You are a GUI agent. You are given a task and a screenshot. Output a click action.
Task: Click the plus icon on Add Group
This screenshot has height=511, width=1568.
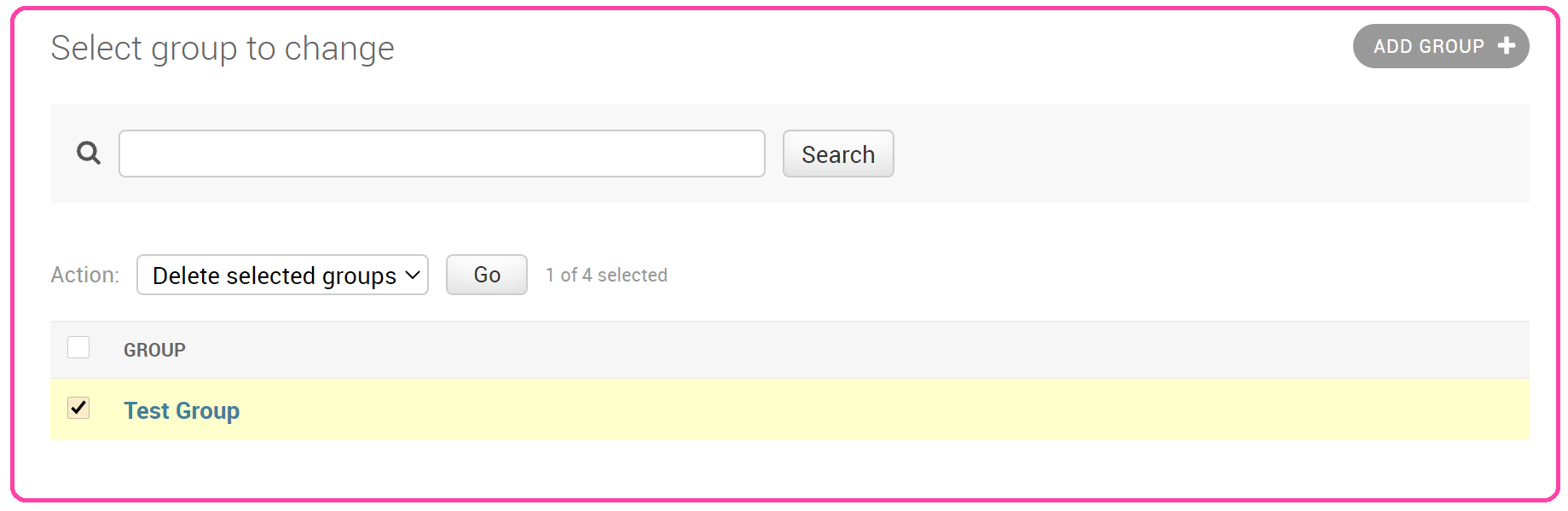click(1506, 46)
